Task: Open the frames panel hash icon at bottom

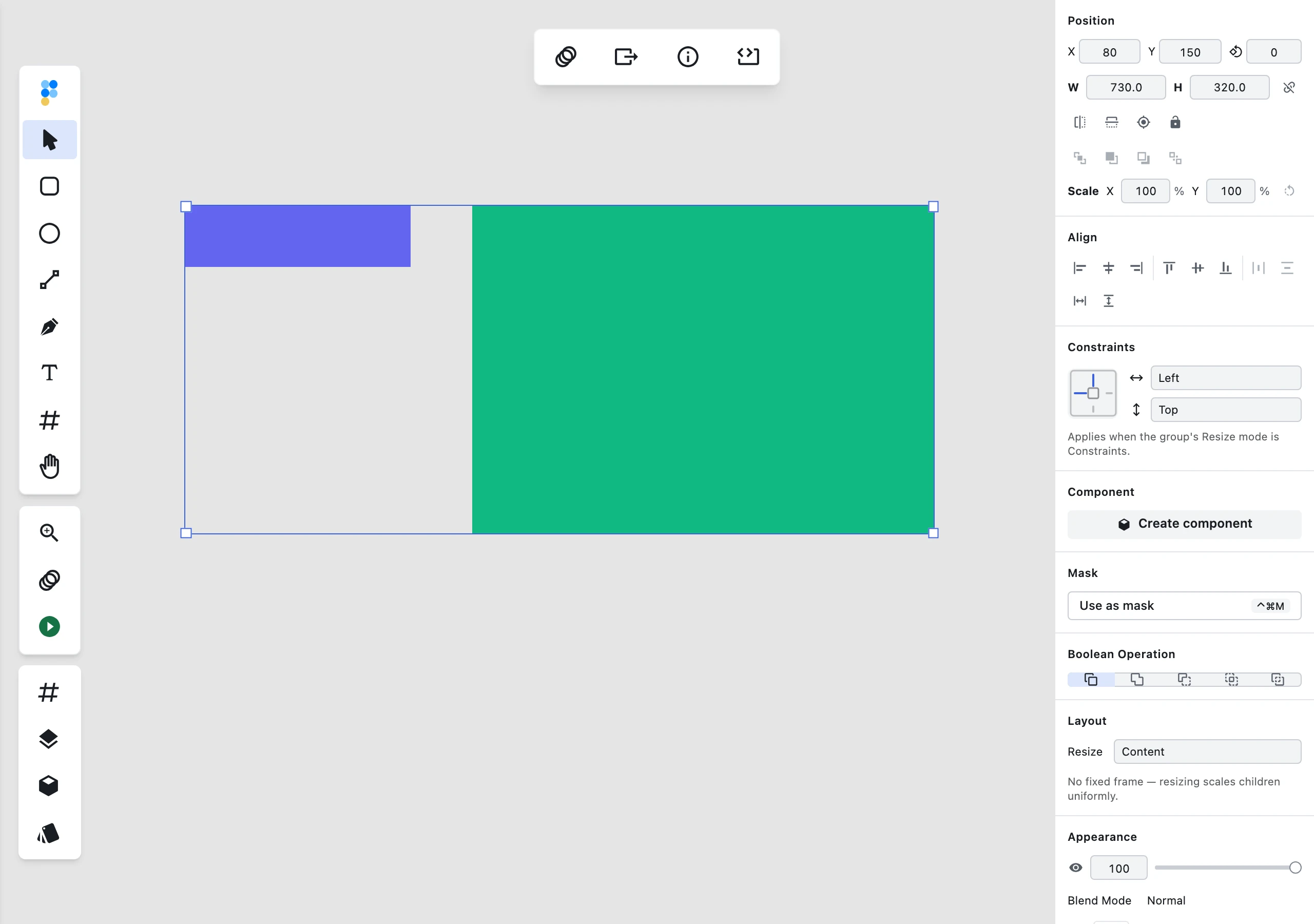Action: click(x=49, y=692)
